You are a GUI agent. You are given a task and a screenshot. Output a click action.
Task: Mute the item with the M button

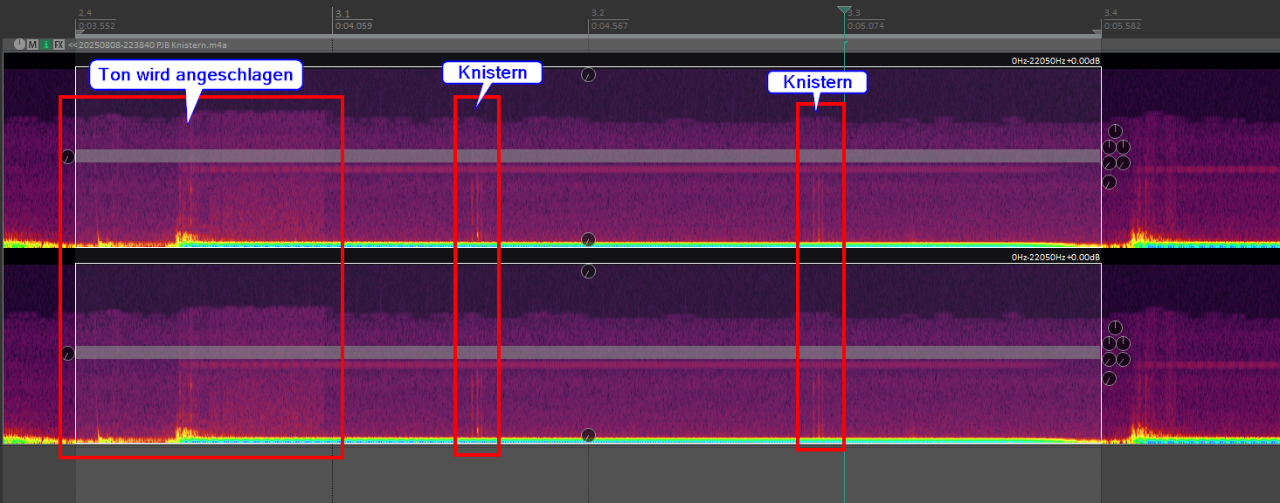click(x=33, y=45)
